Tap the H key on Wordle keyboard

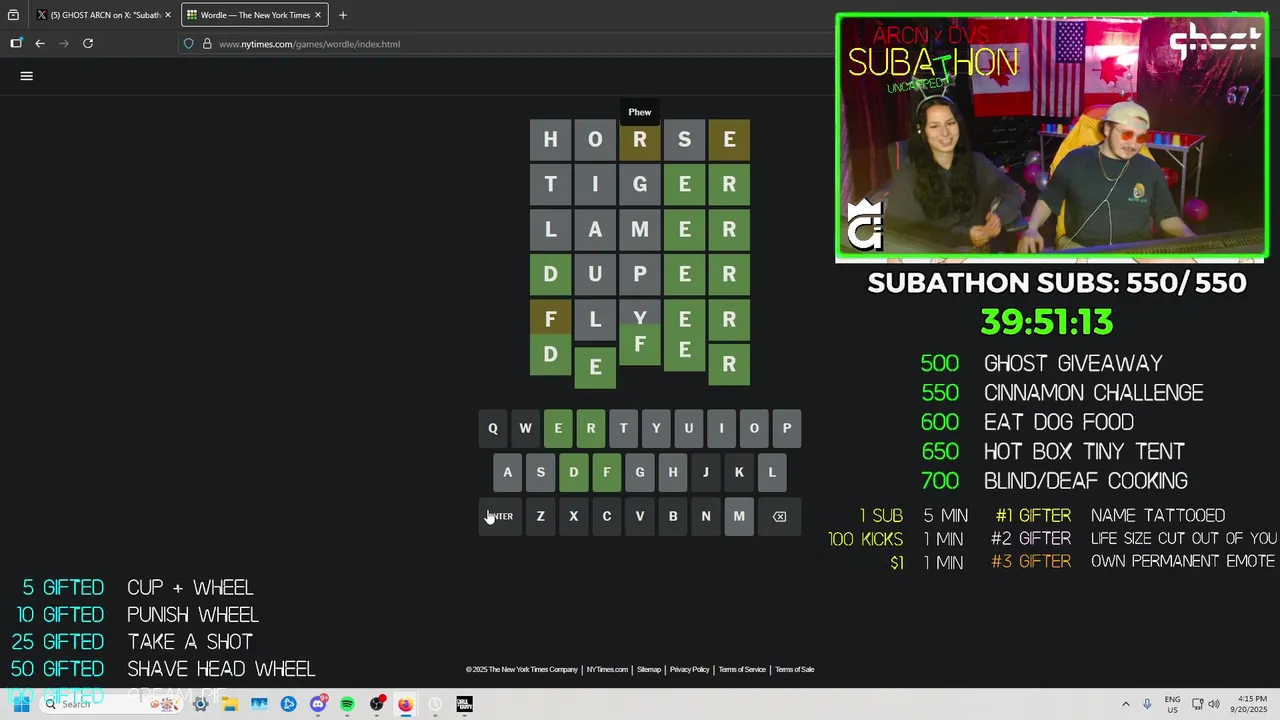(673, 472)
